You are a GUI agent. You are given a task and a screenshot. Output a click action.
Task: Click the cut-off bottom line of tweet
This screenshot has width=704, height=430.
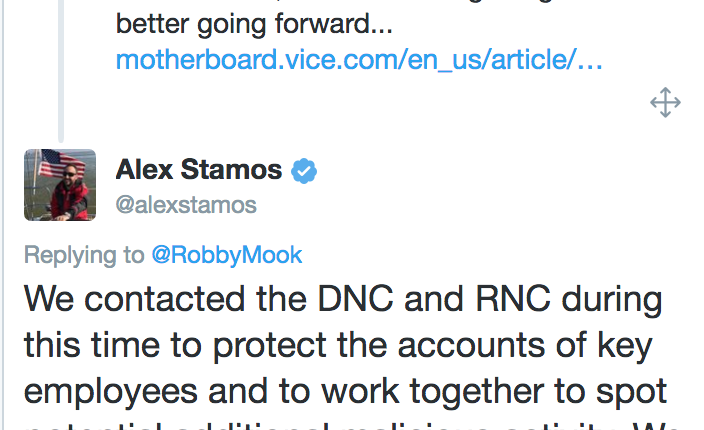[352, 426]
